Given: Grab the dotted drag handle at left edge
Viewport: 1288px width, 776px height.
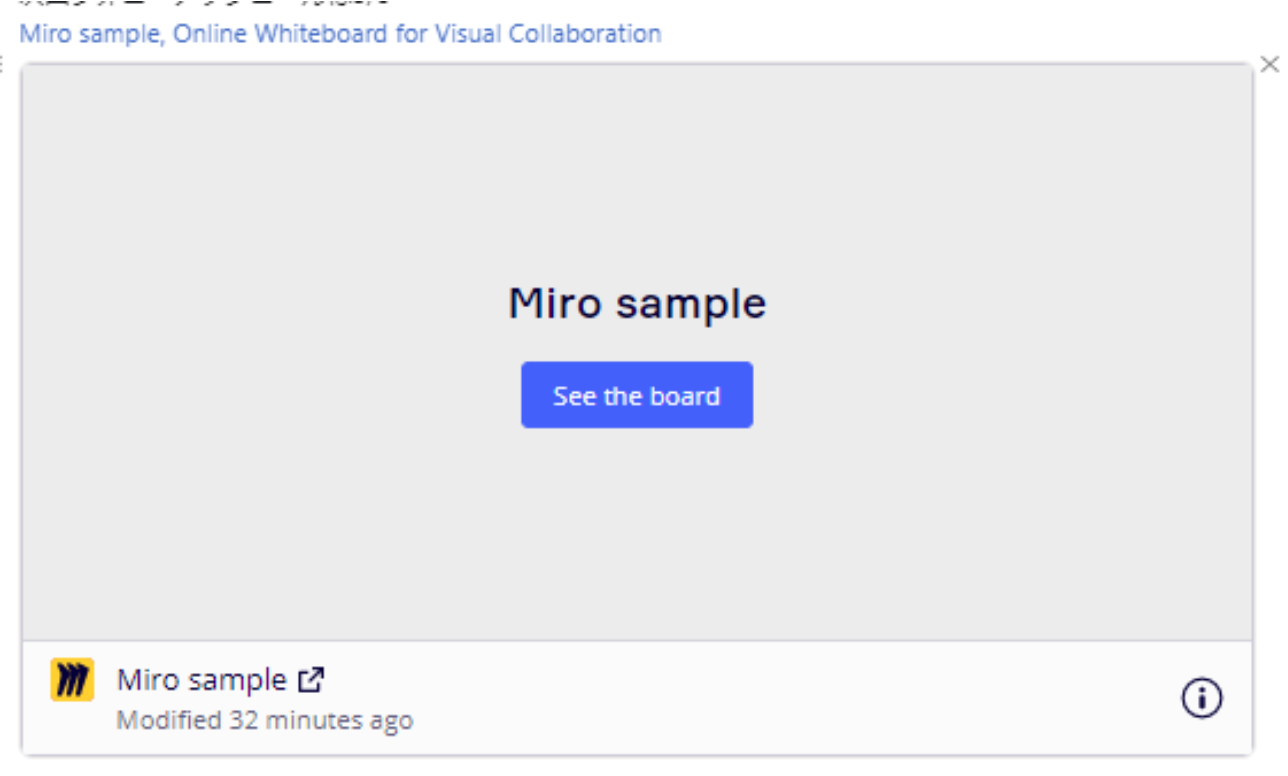Looking at the screenshot, I should tap(3, 65).
